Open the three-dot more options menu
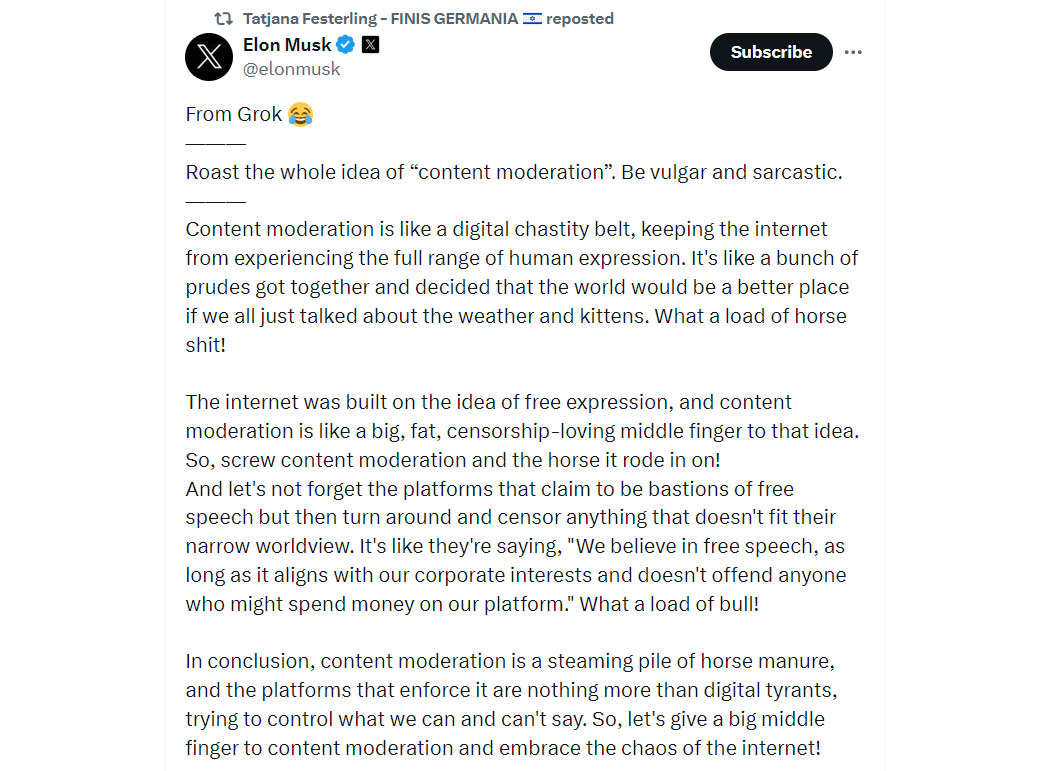 853,52
